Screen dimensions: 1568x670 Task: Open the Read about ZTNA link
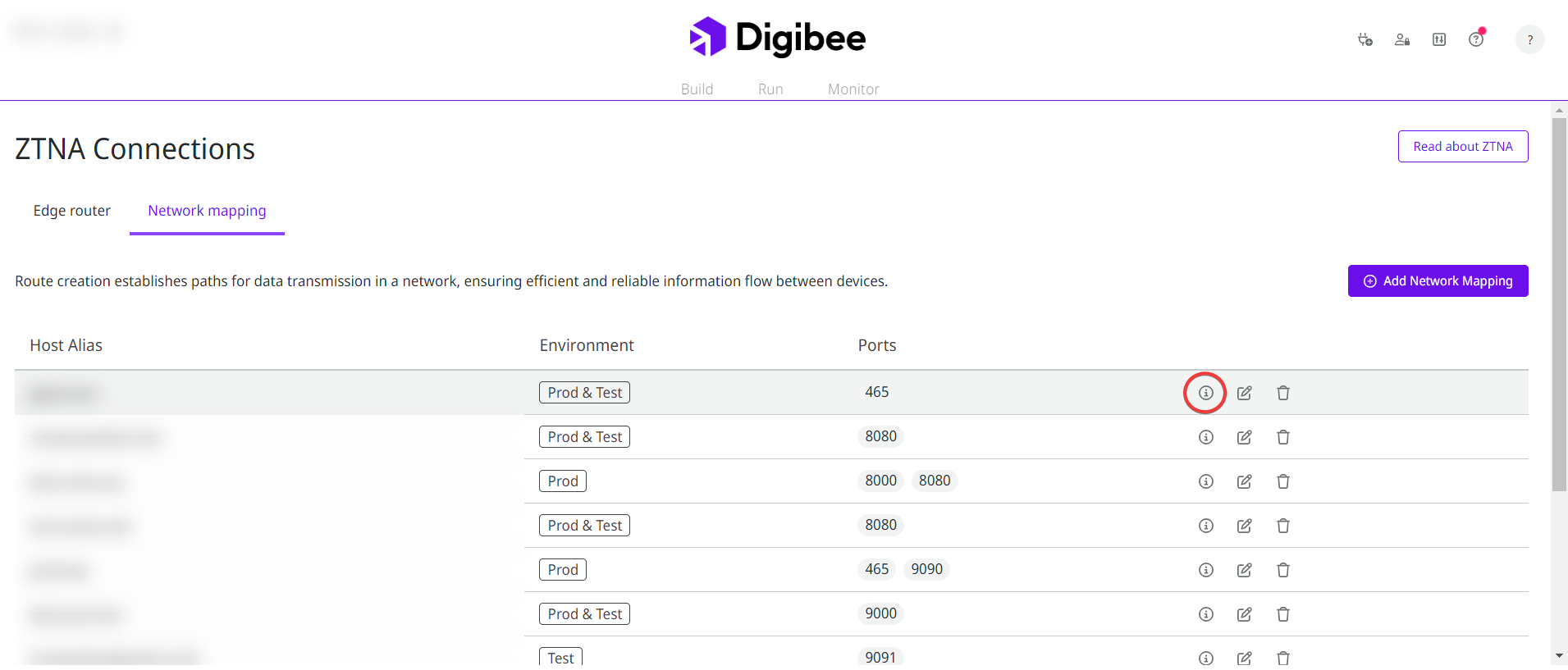click(x=1462, y=147)
